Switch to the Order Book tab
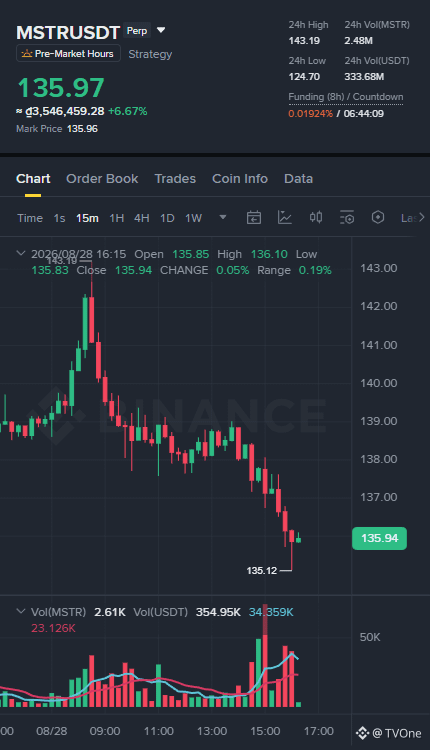Viewport: 430px width, 750px height. pos(102,178)
